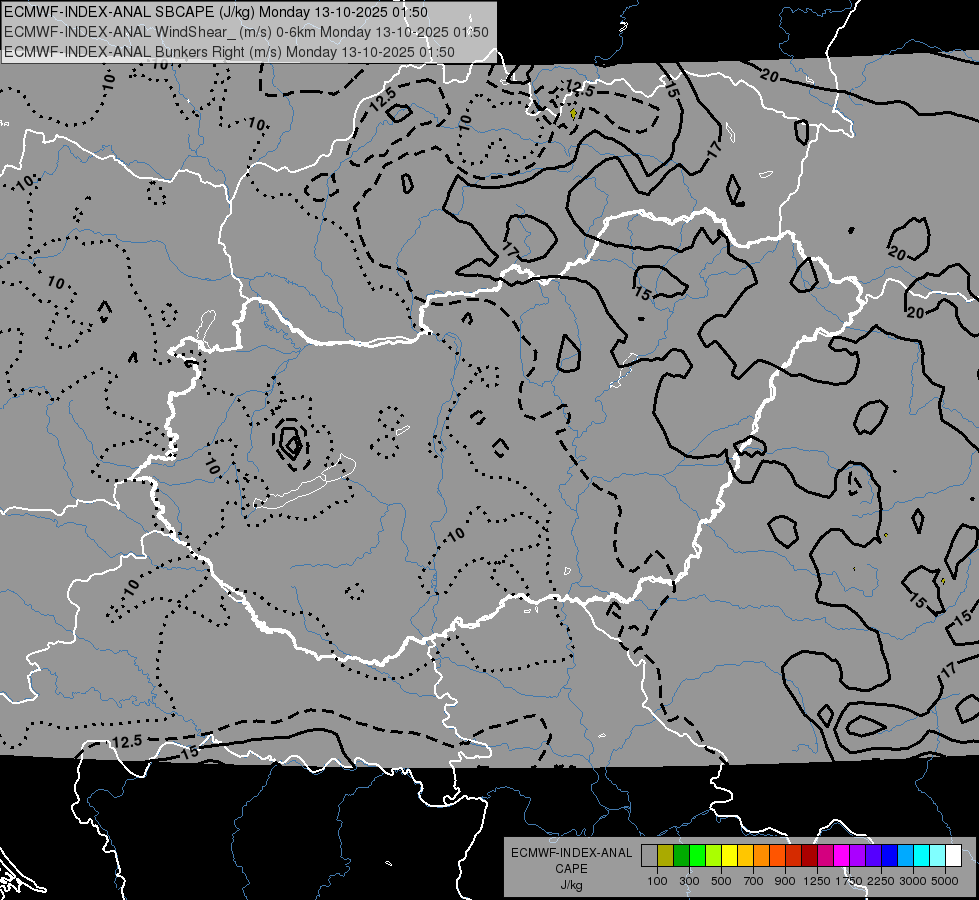The image size is (979, 900).
Task: Pick the red-orange swatch left of the 900 tick
Action: pos(777,856)
